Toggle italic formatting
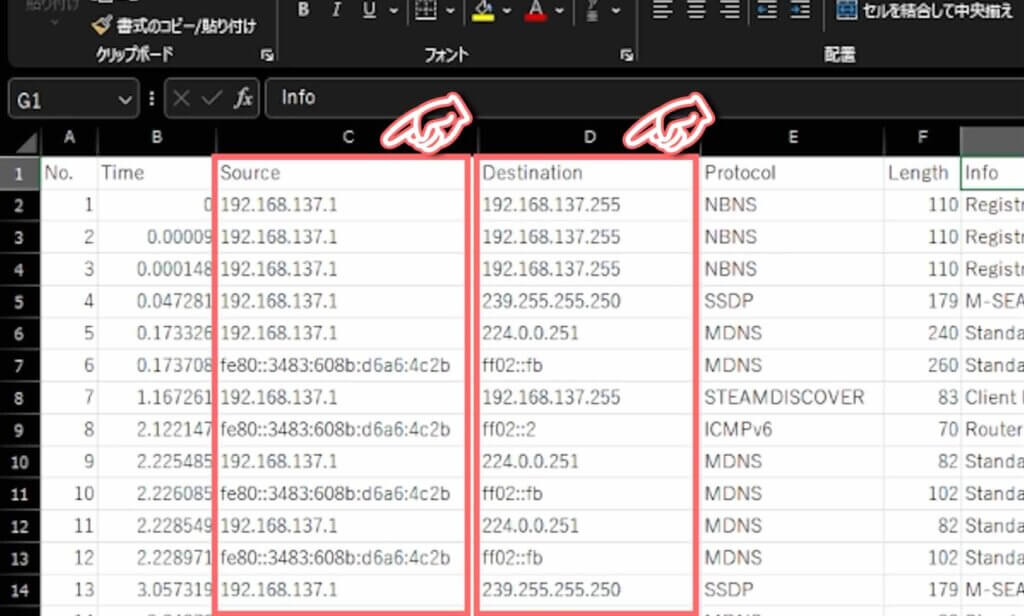 (336, 11)
